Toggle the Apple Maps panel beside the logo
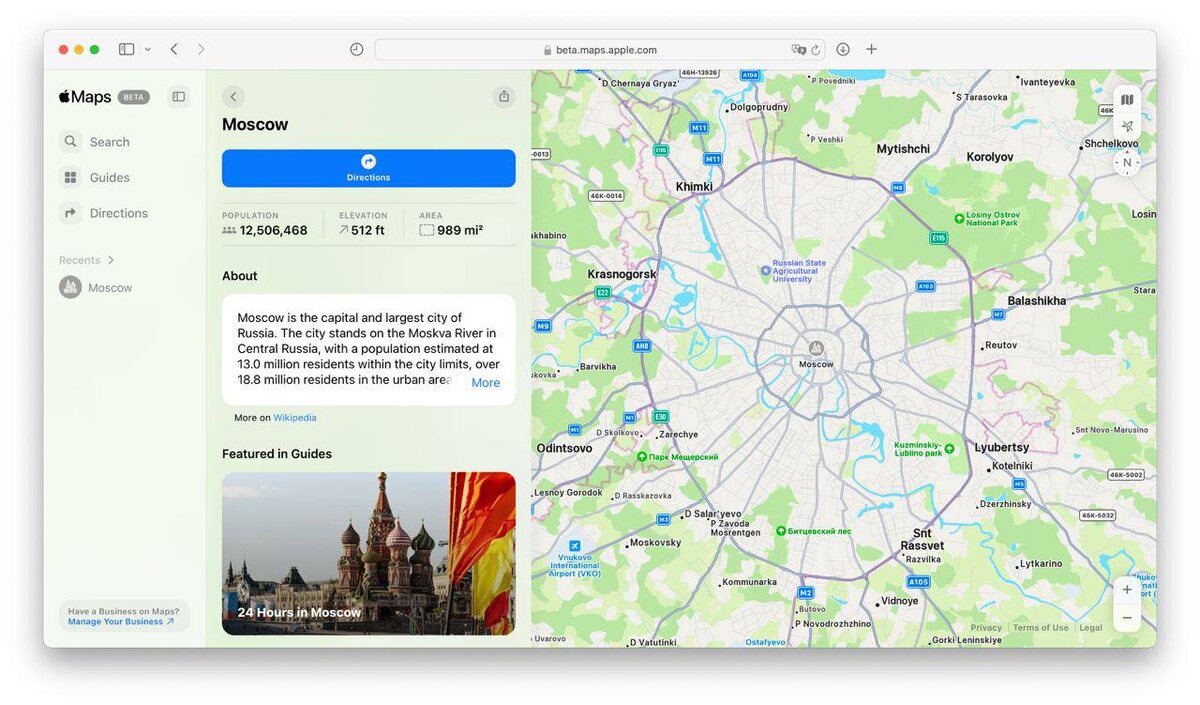This screenshot has width=1200, height=705. click(x=178, y=96)
